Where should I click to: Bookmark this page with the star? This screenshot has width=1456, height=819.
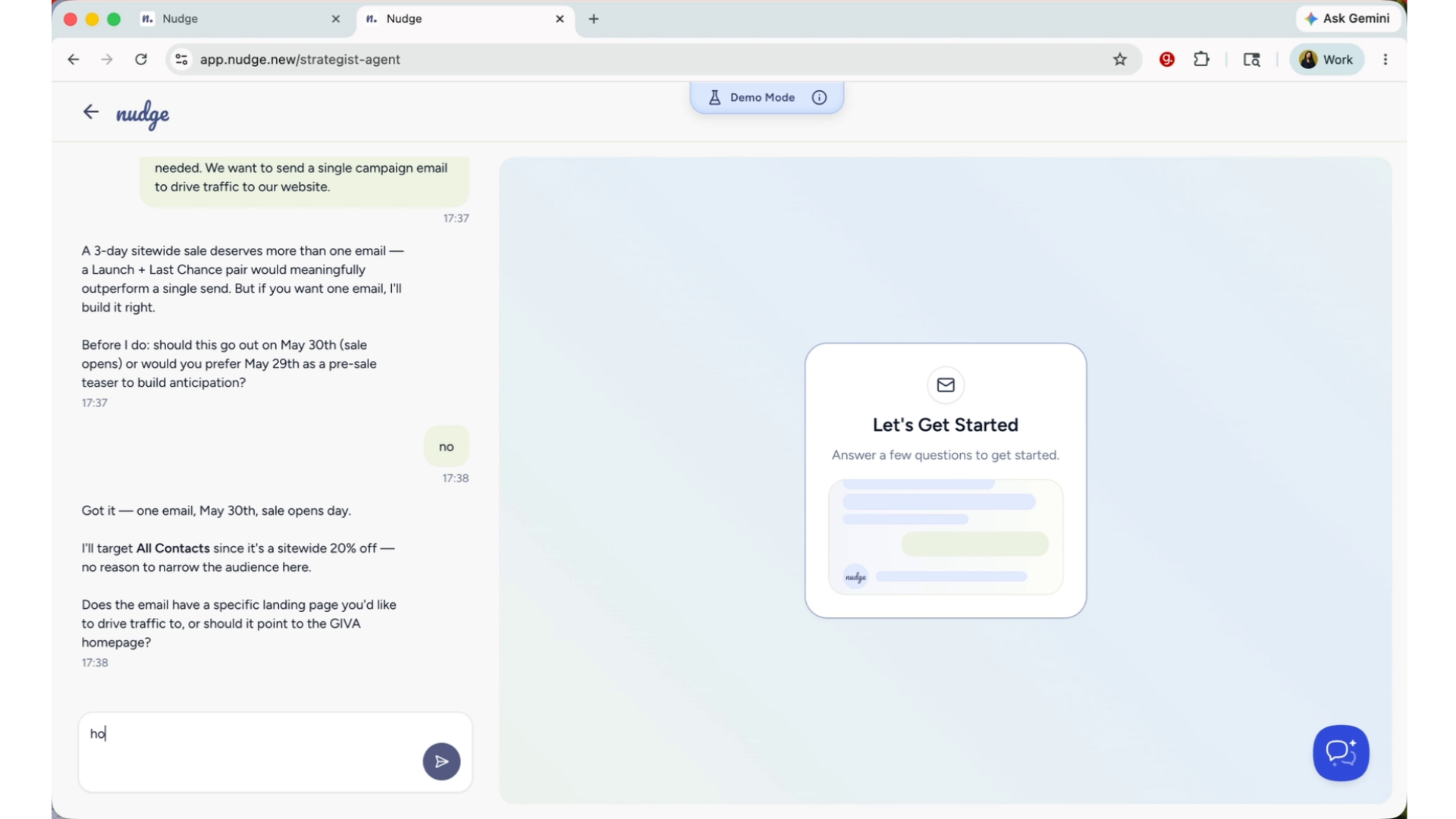coord(1120,59)
